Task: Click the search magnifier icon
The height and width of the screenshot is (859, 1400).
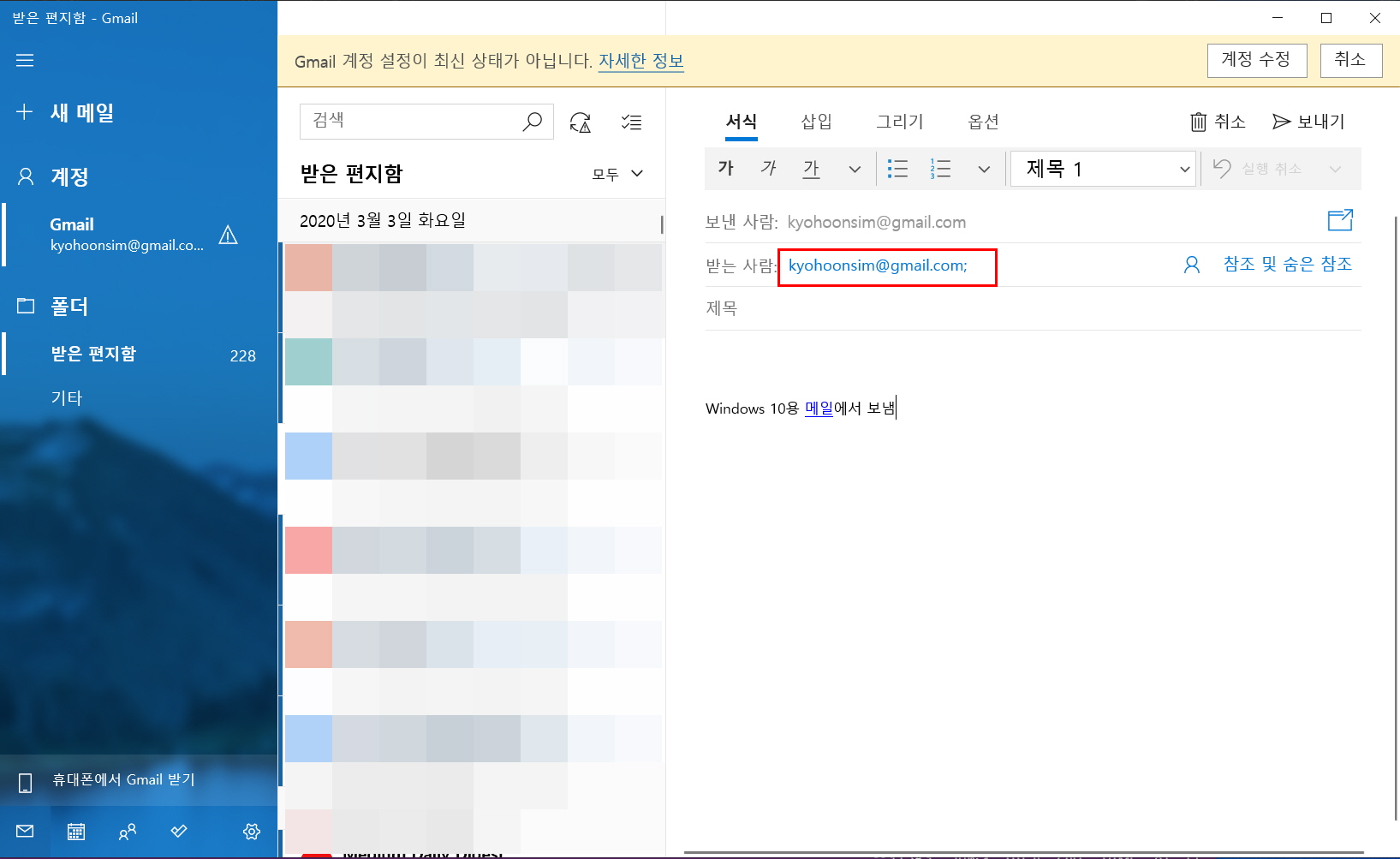Action: point(533,122)
